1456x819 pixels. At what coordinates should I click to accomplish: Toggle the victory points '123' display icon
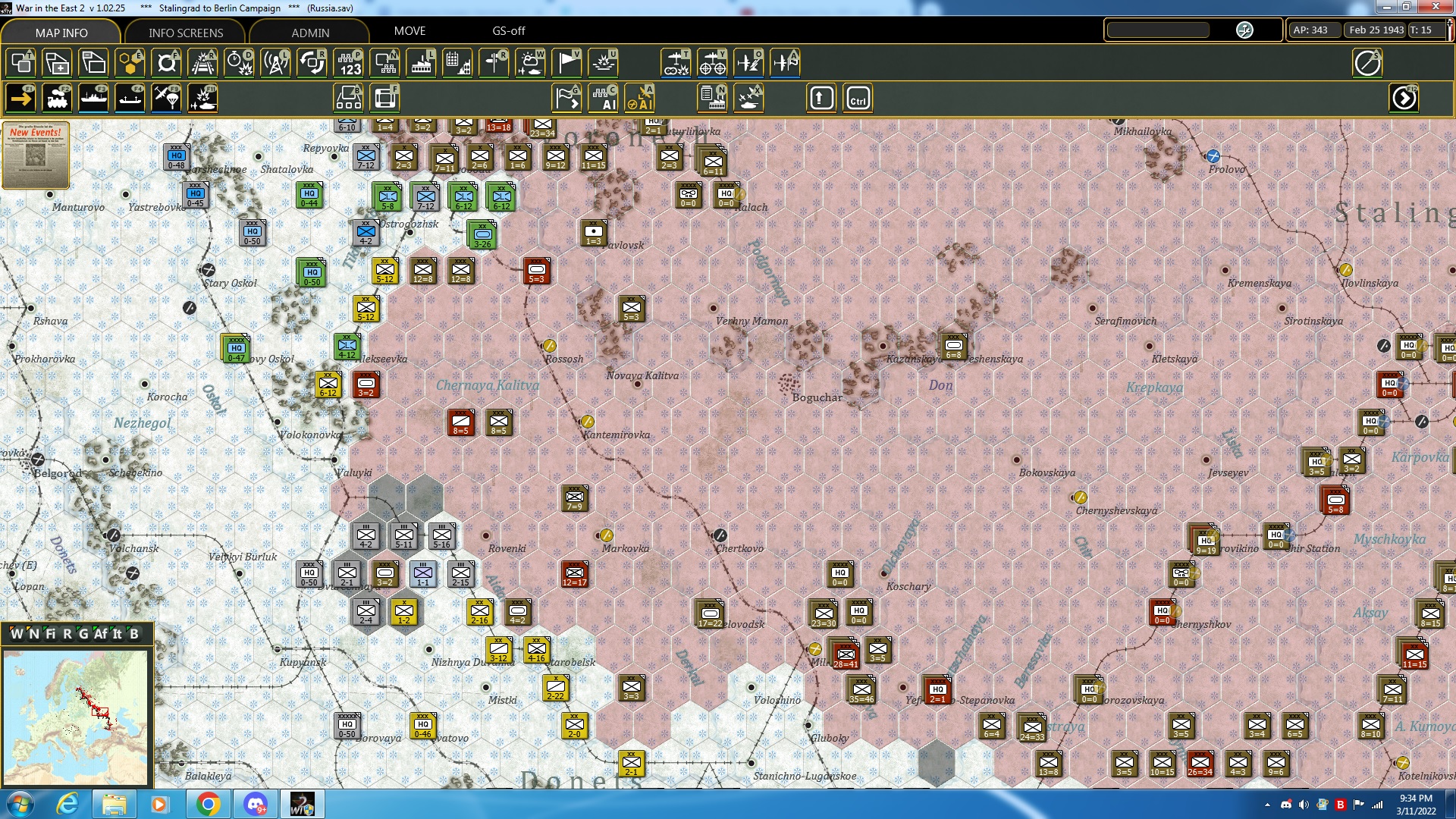point(348,63)
